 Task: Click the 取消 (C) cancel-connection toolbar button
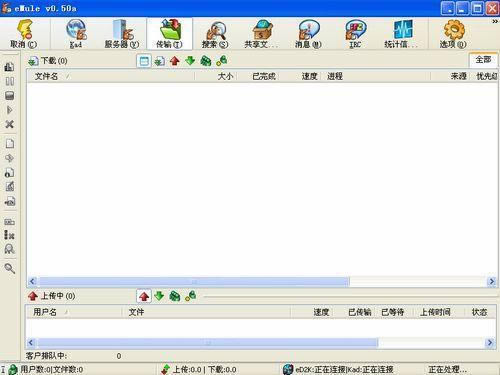(x=24, y=34)
